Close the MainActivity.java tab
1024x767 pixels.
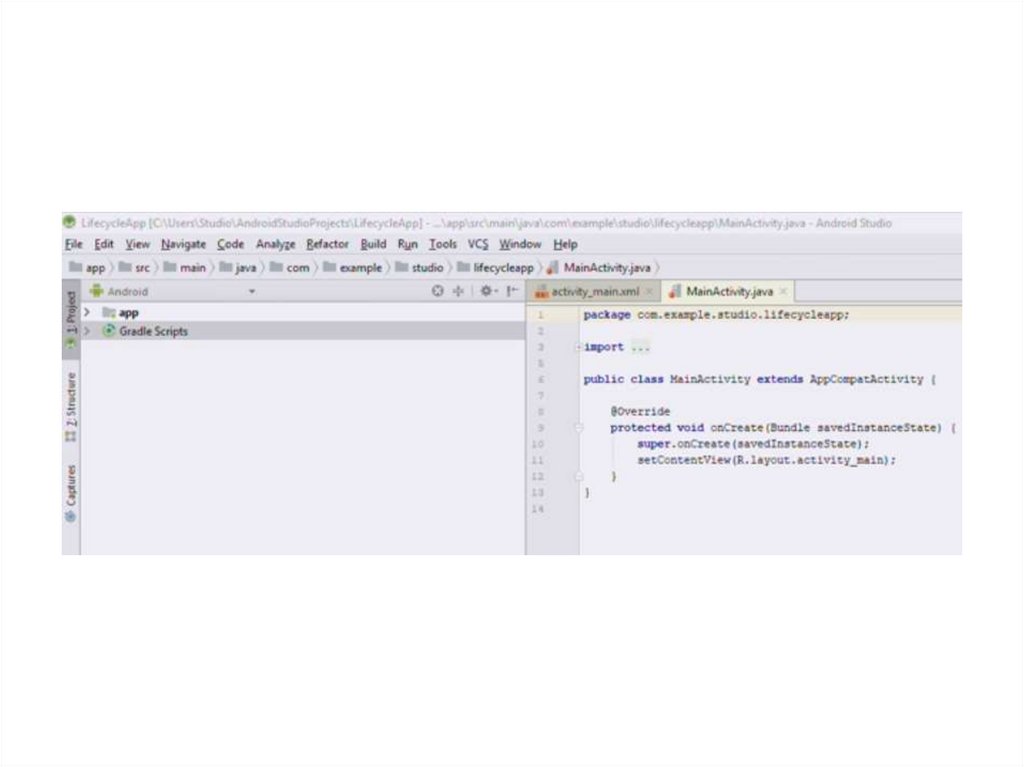point(783,292)
